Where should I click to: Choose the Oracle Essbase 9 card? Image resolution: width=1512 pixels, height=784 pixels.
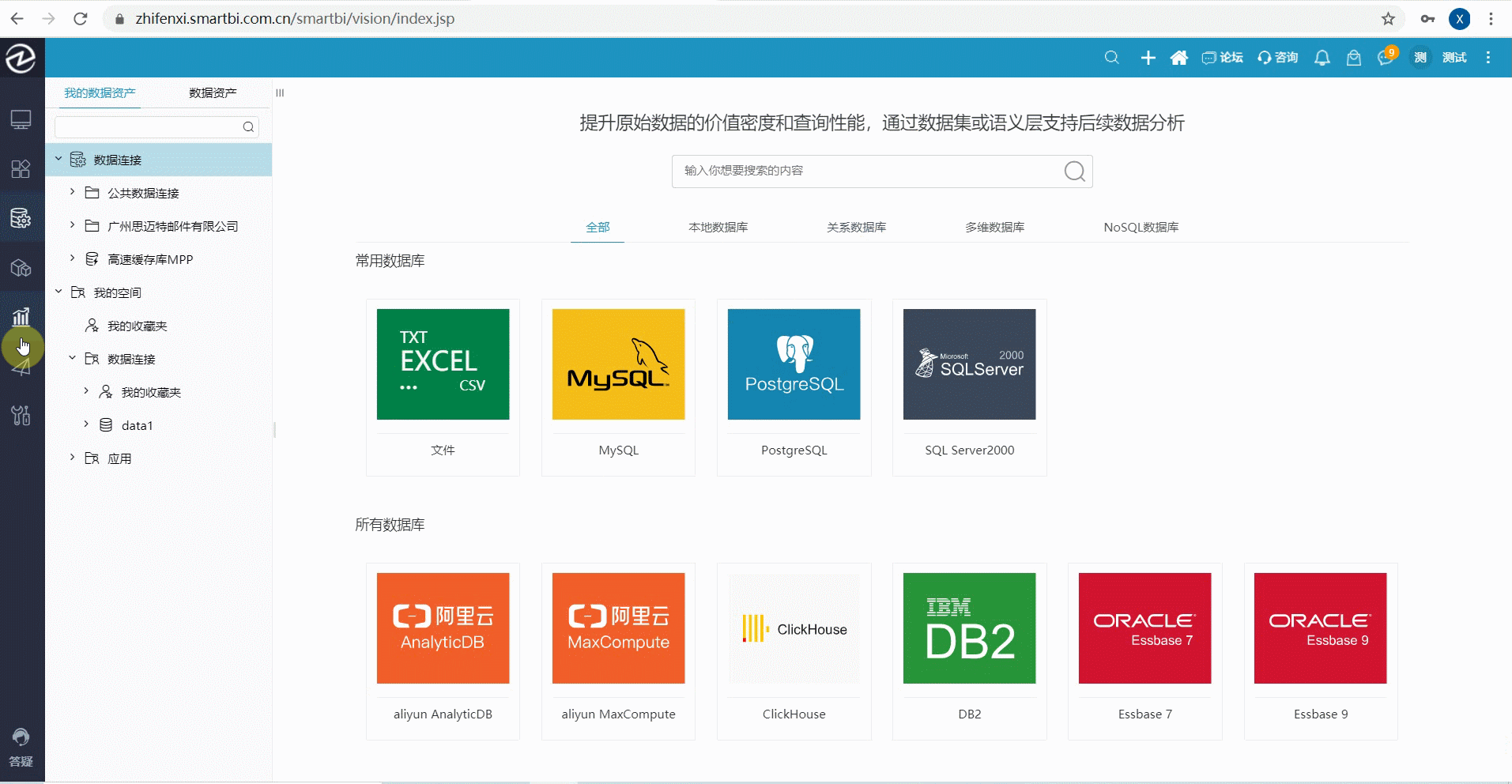point(1320,651)
